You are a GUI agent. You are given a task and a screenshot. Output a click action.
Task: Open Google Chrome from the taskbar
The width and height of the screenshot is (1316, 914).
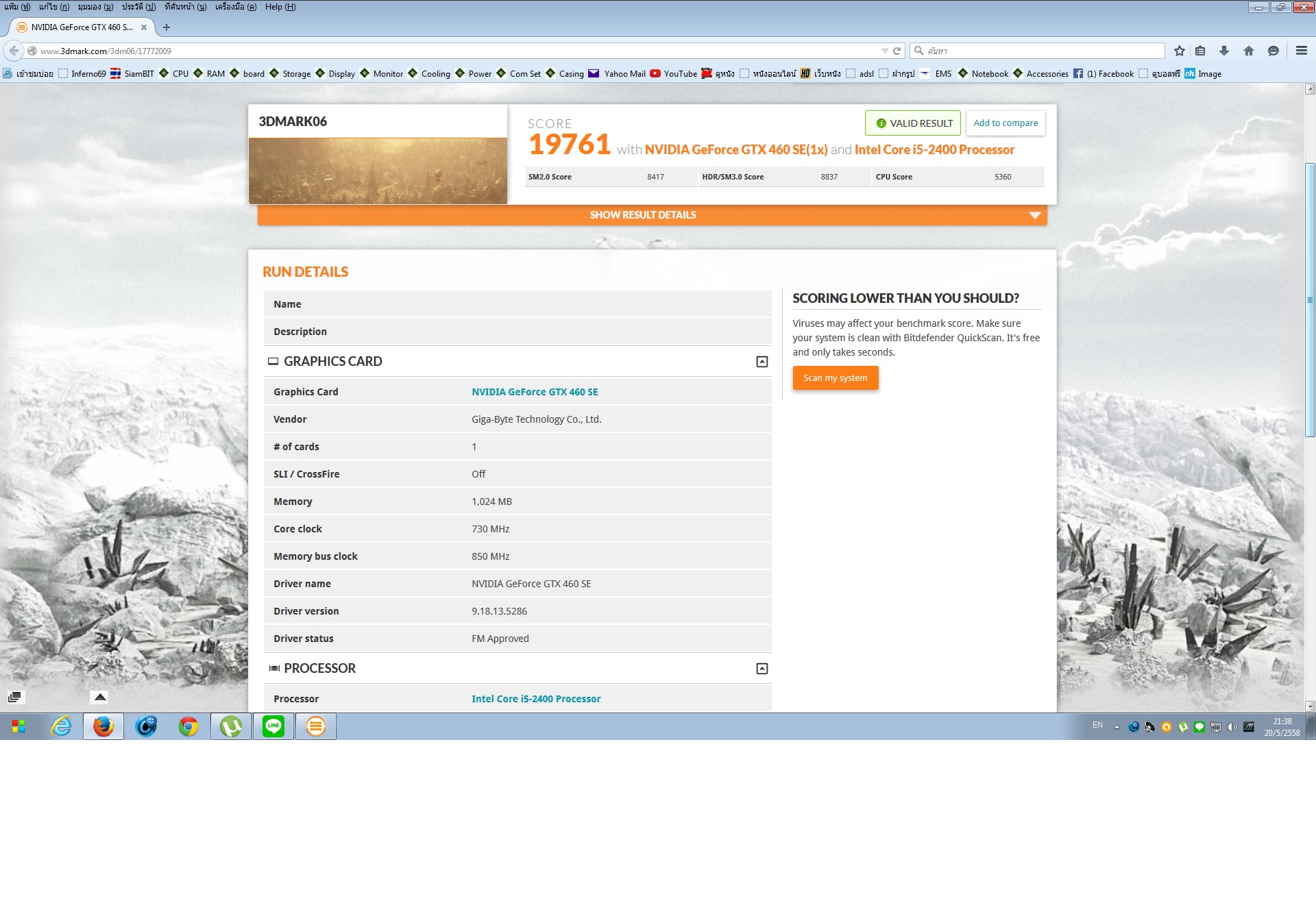pos(188,726)
